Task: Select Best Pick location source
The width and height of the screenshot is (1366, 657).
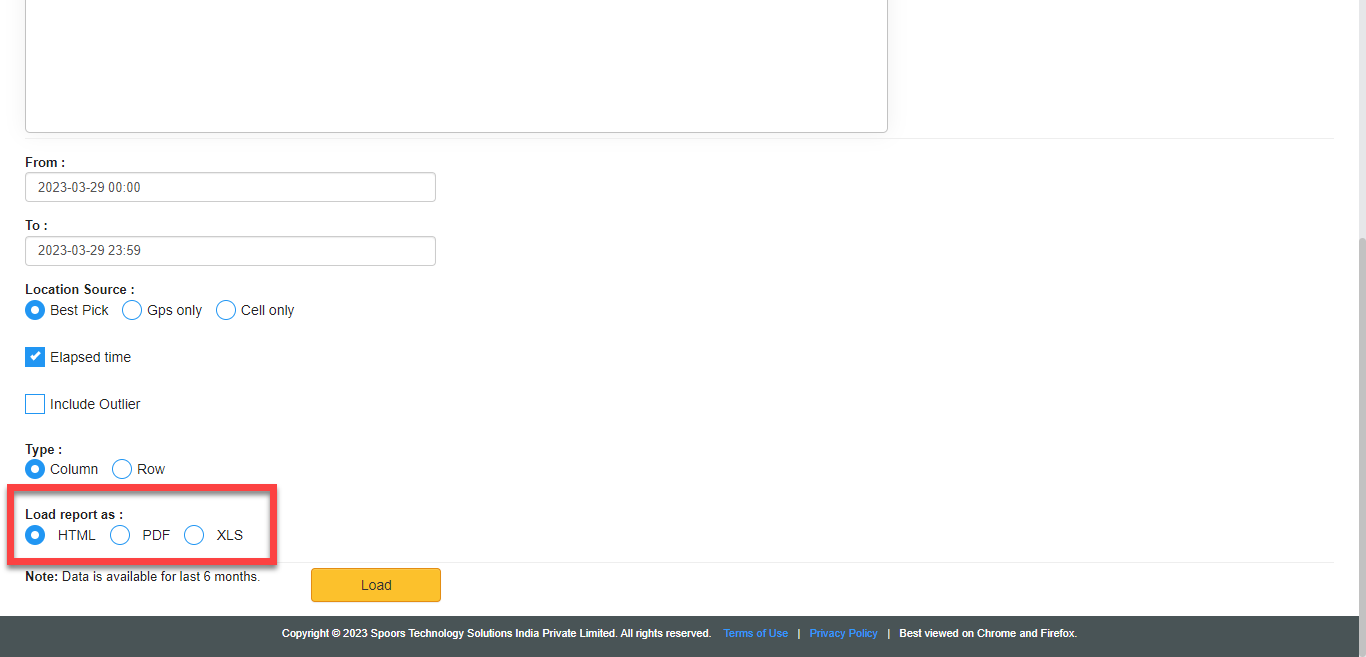Action: click(x=35, y=310)
